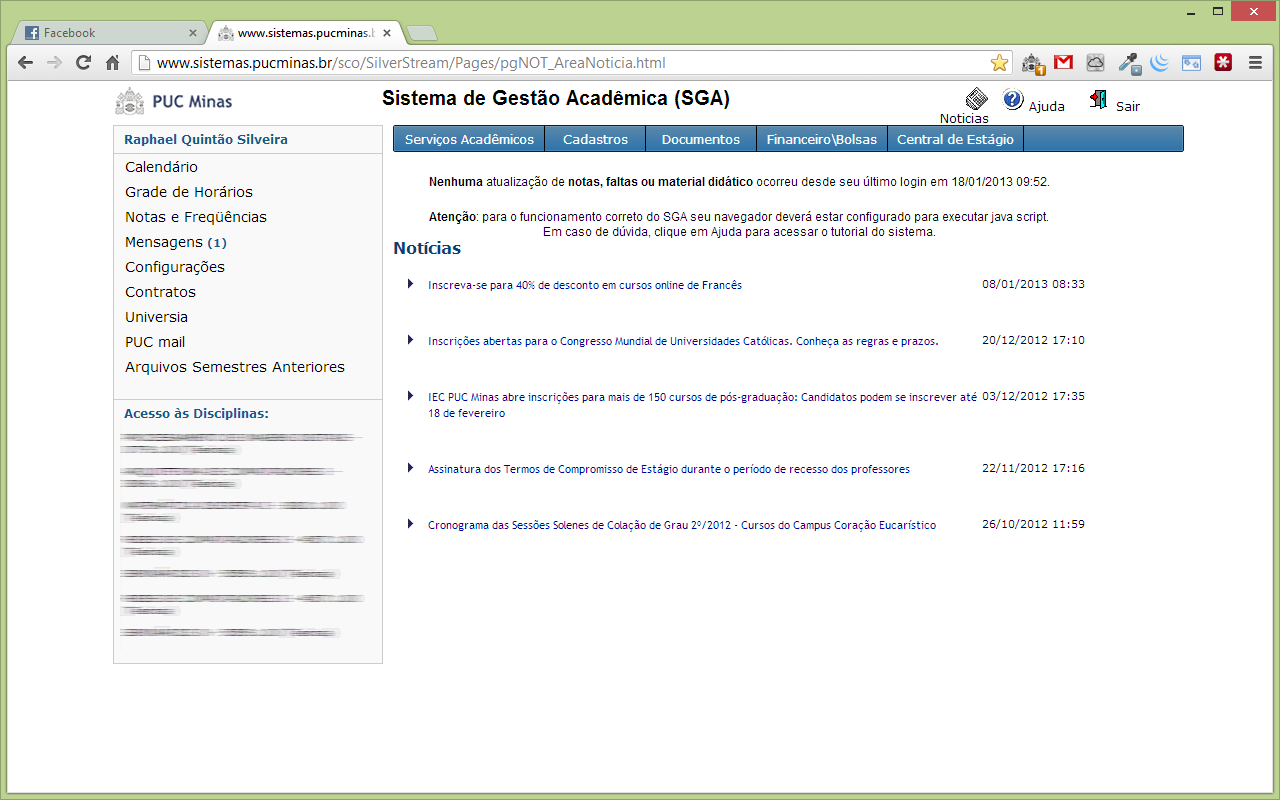1280x800 pixels.
Task: Click the blue swirl extension icon
Action: point(1160,62)
